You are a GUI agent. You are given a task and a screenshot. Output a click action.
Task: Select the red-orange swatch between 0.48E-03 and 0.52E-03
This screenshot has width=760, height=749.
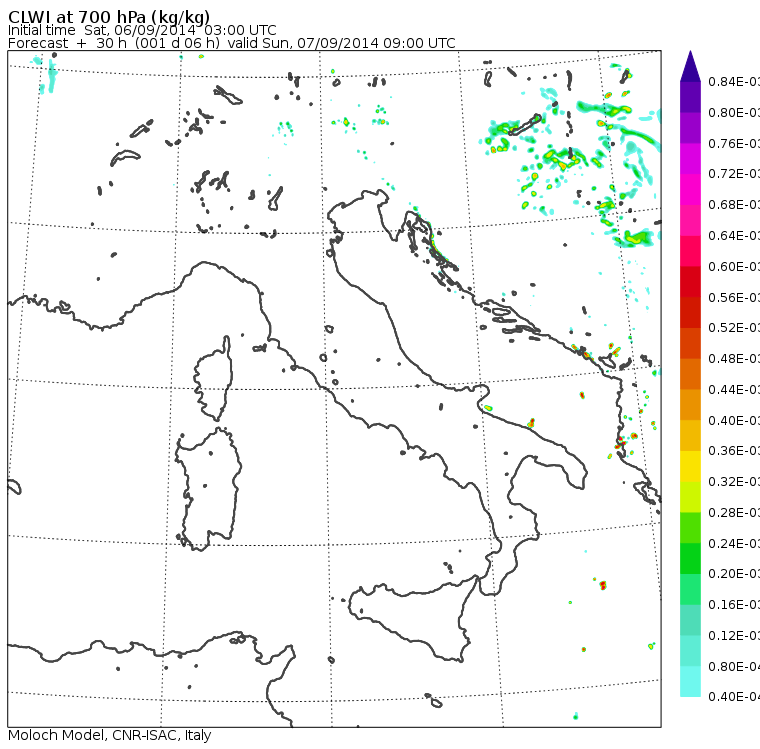(690, 343)
